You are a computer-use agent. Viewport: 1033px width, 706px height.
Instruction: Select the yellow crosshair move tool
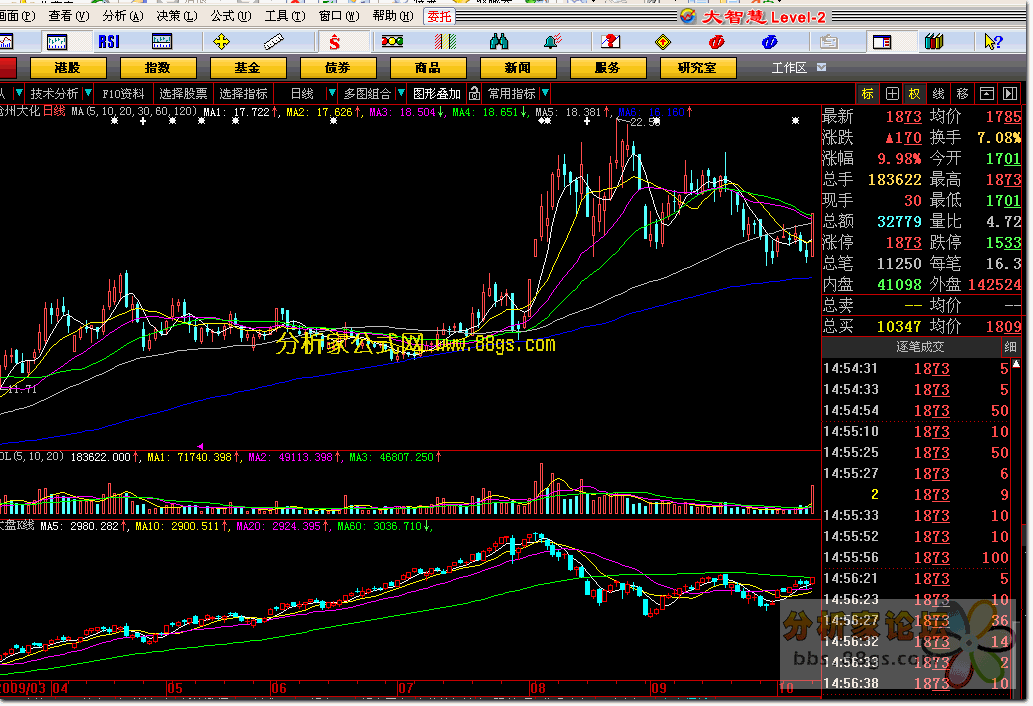(x=221, y=42)
